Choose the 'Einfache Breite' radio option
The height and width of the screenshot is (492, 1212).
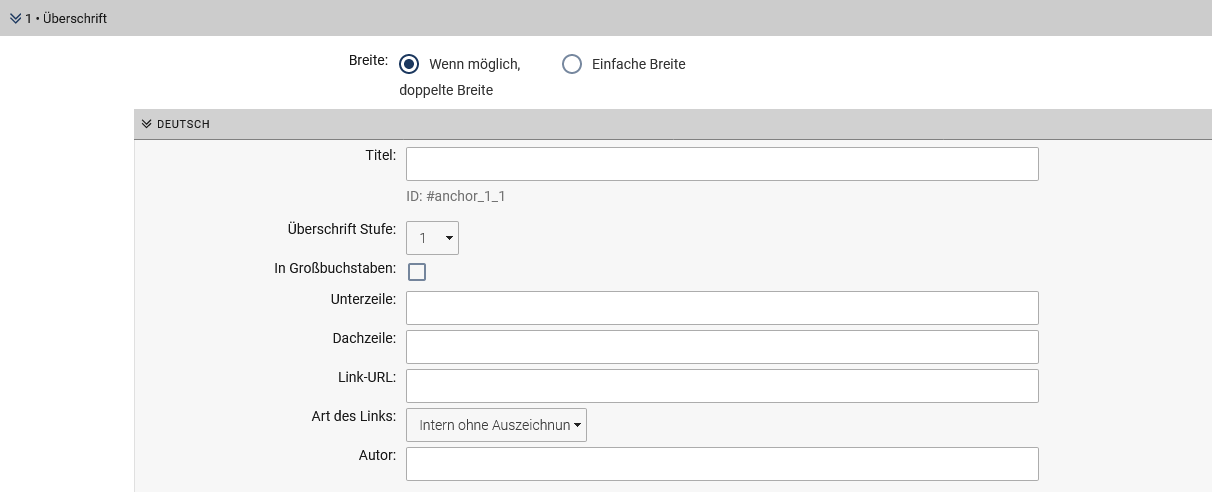[572, 64]
